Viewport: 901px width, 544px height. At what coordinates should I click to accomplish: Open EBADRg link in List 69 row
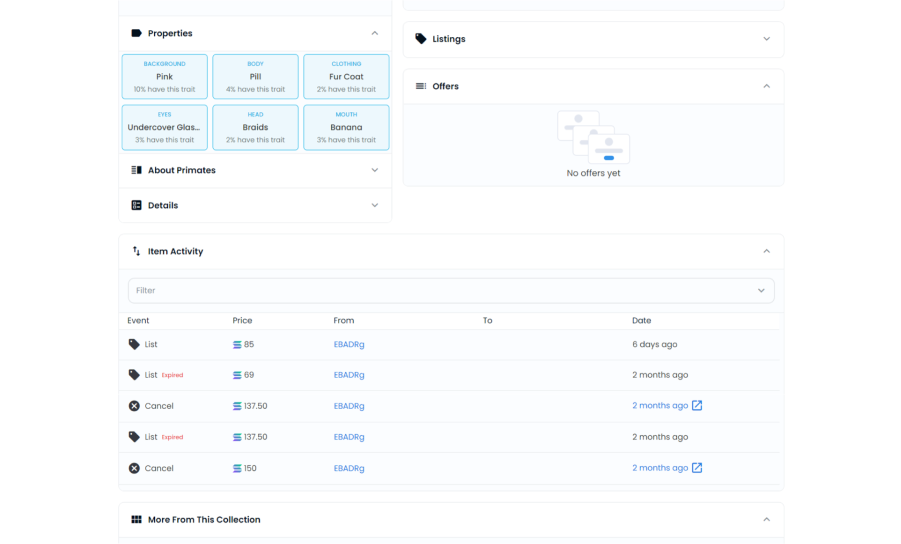(x=349, y=375)
